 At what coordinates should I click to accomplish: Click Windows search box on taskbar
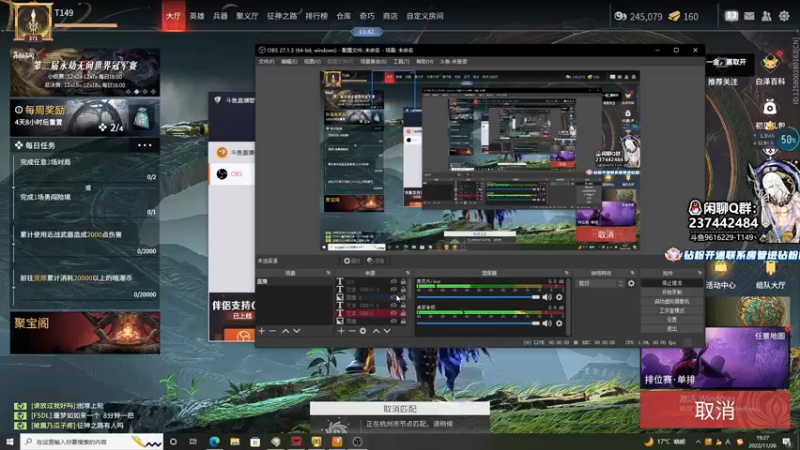[92, 441]
